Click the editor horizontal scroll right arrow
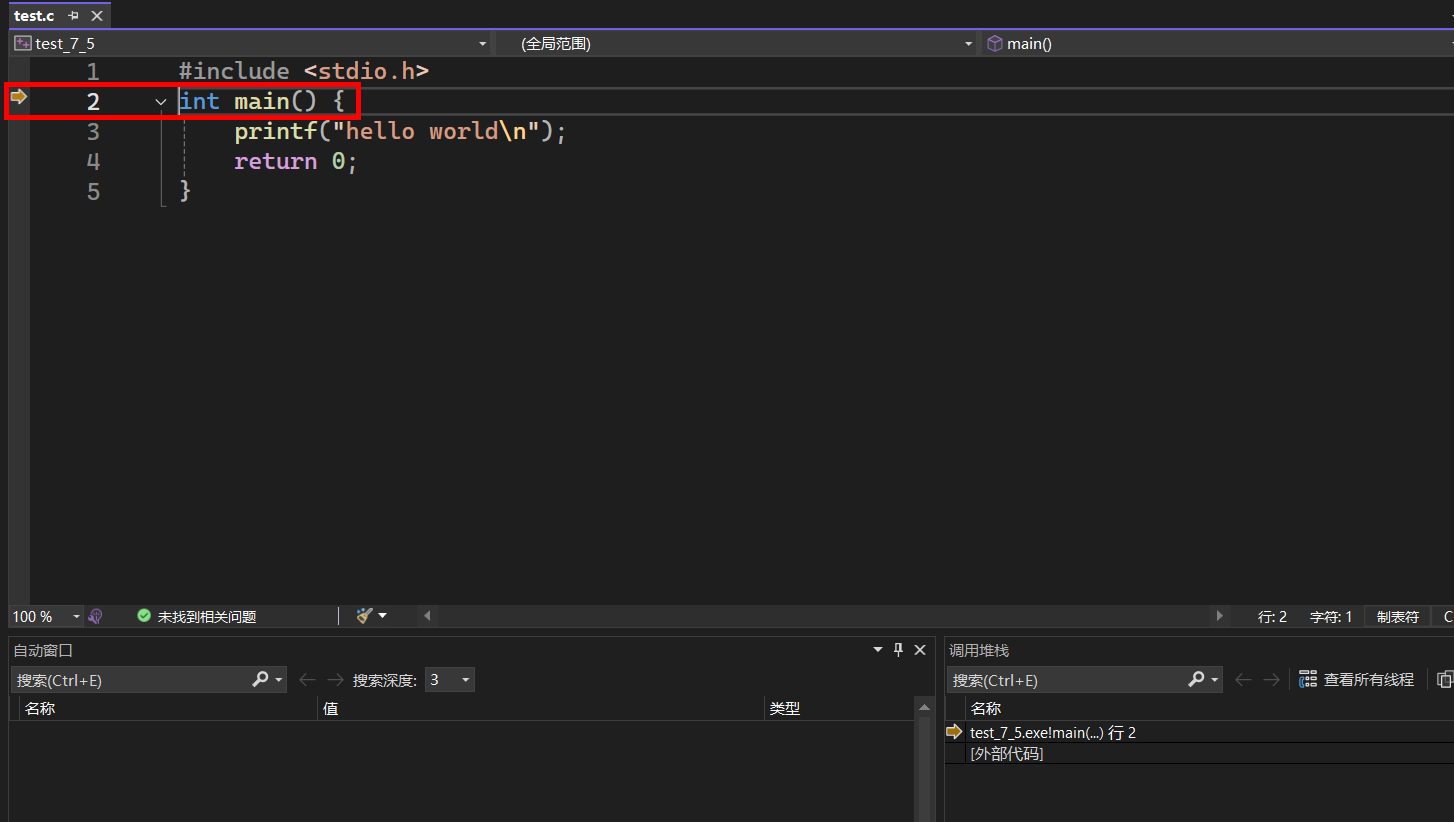The image size is (1454, 822). [x=1219, y=616]
